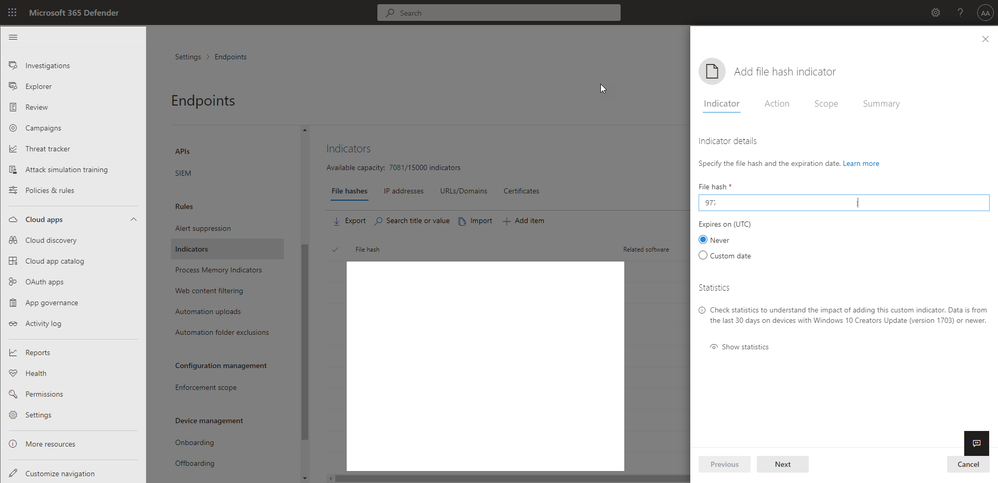Click Search title or value box
The image size is (998, 483).
[411, 221]
